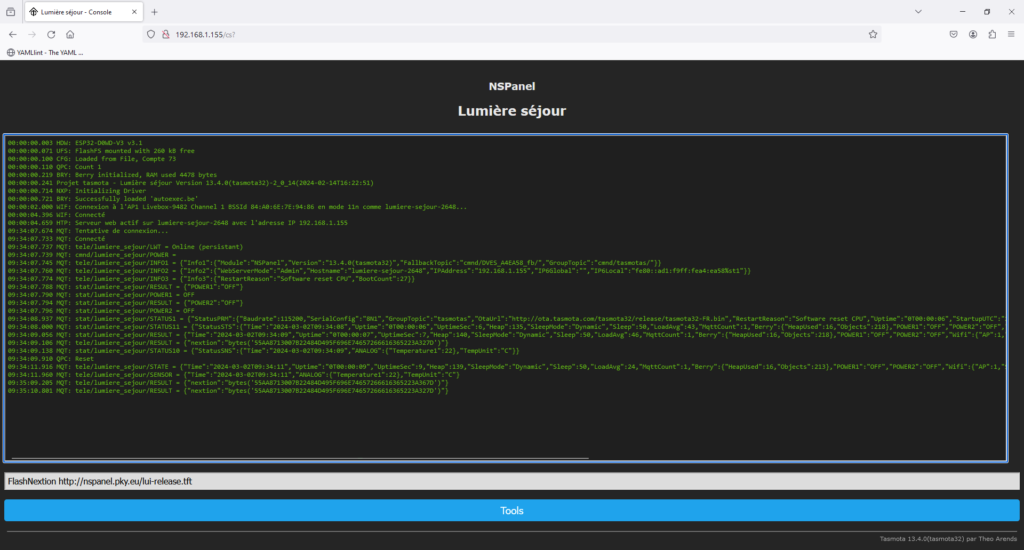Click the 'QPC: Count 1' log line
Screen dimensions: 1024x550
coord(54,167)
